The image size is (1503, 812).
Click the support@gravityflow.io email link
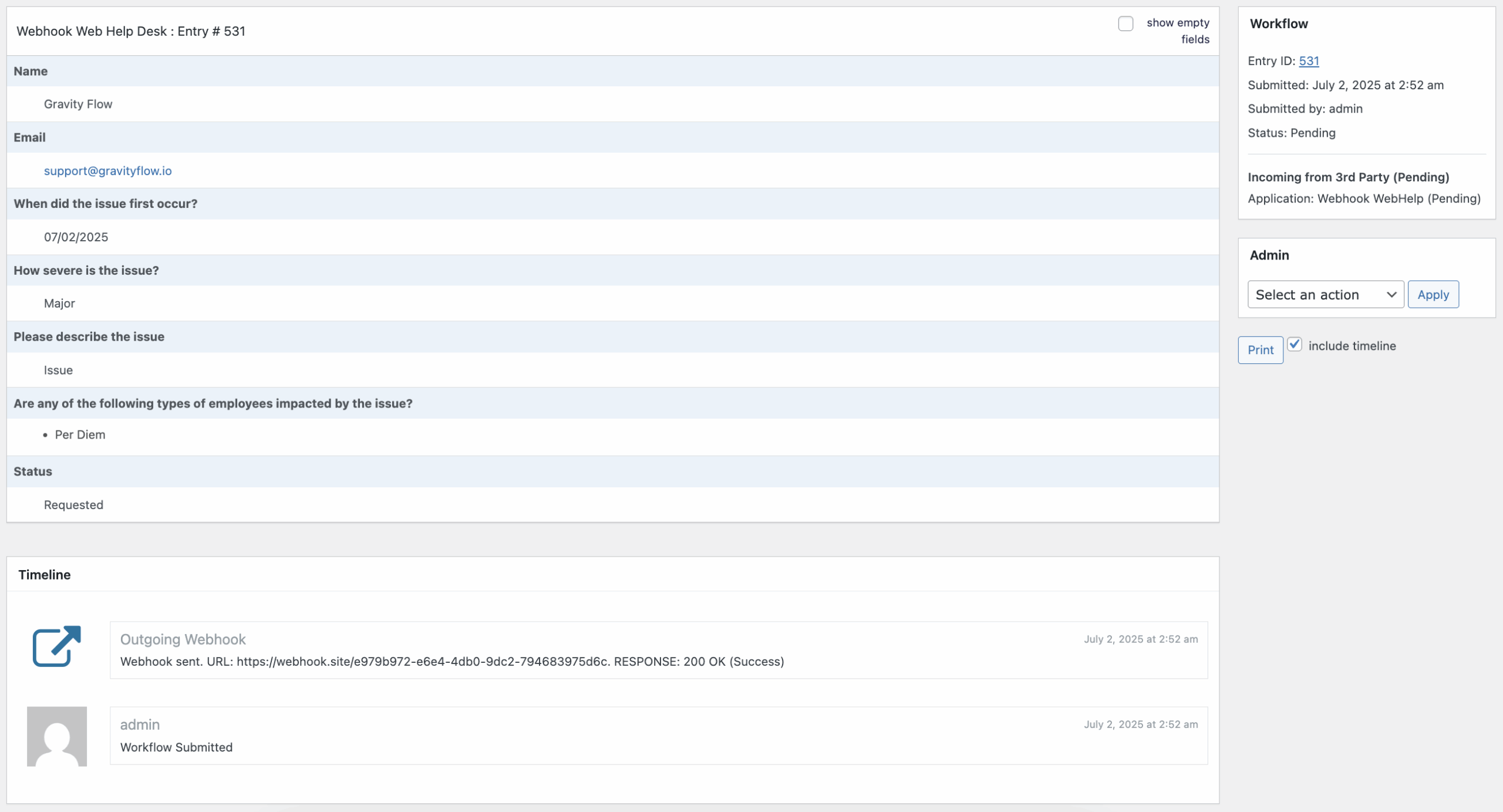click(x=108, y=171)
